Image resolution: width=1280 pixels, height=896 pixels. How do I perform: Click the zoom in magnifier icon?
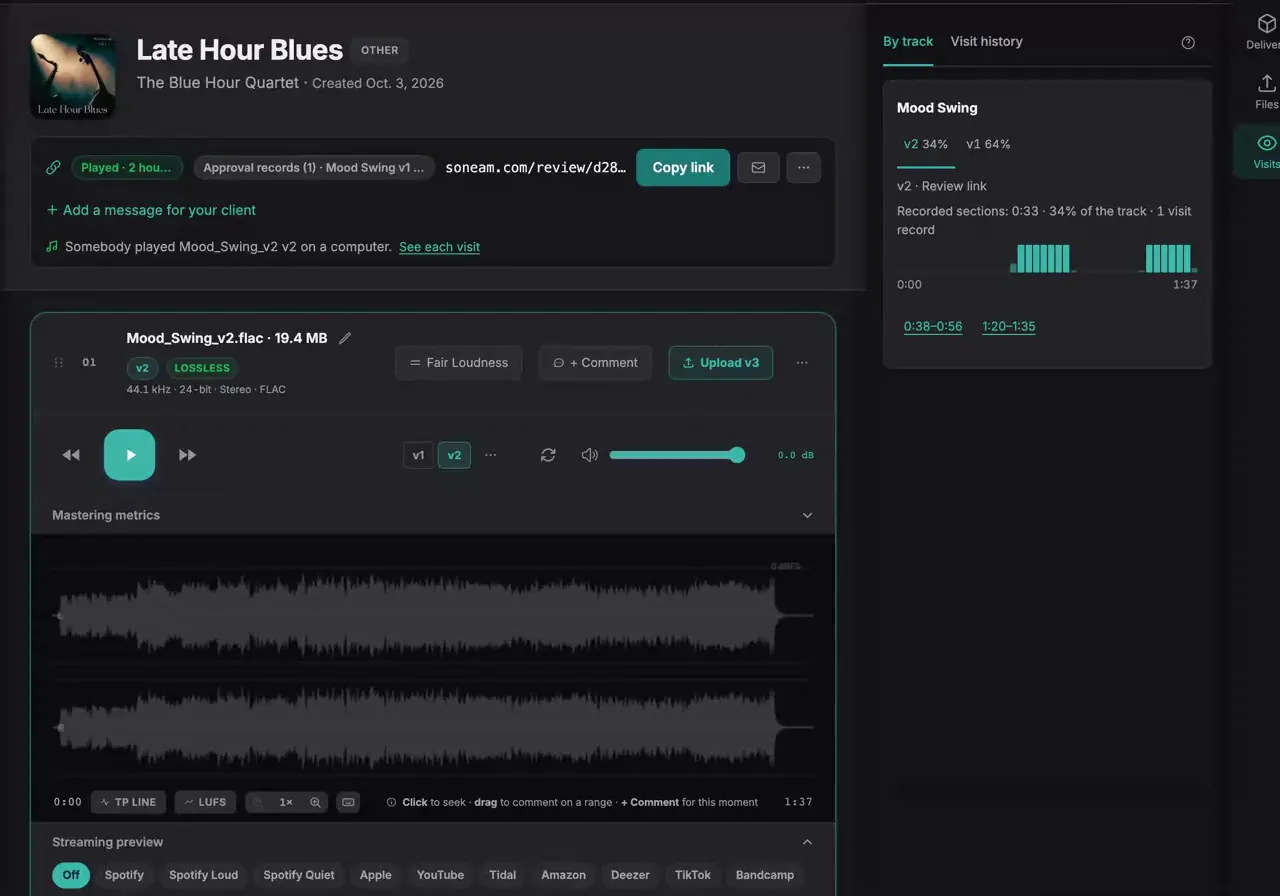point(315,802)
